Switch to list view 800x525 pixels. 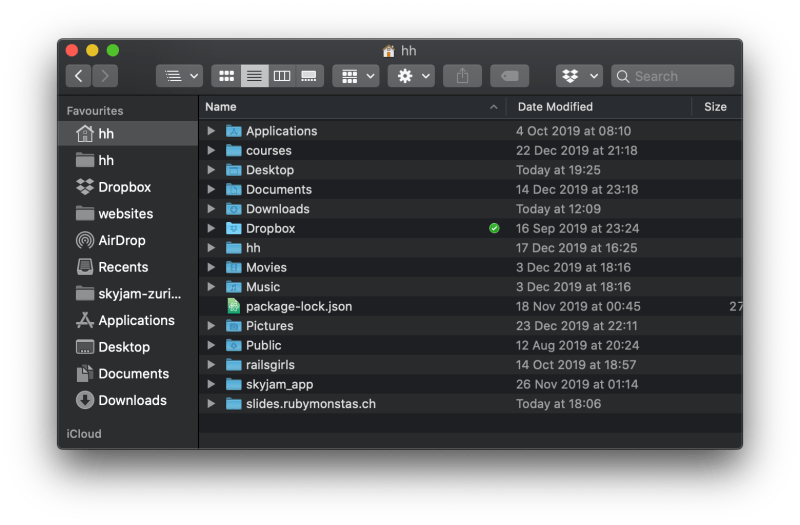click(x=255, y=76)
